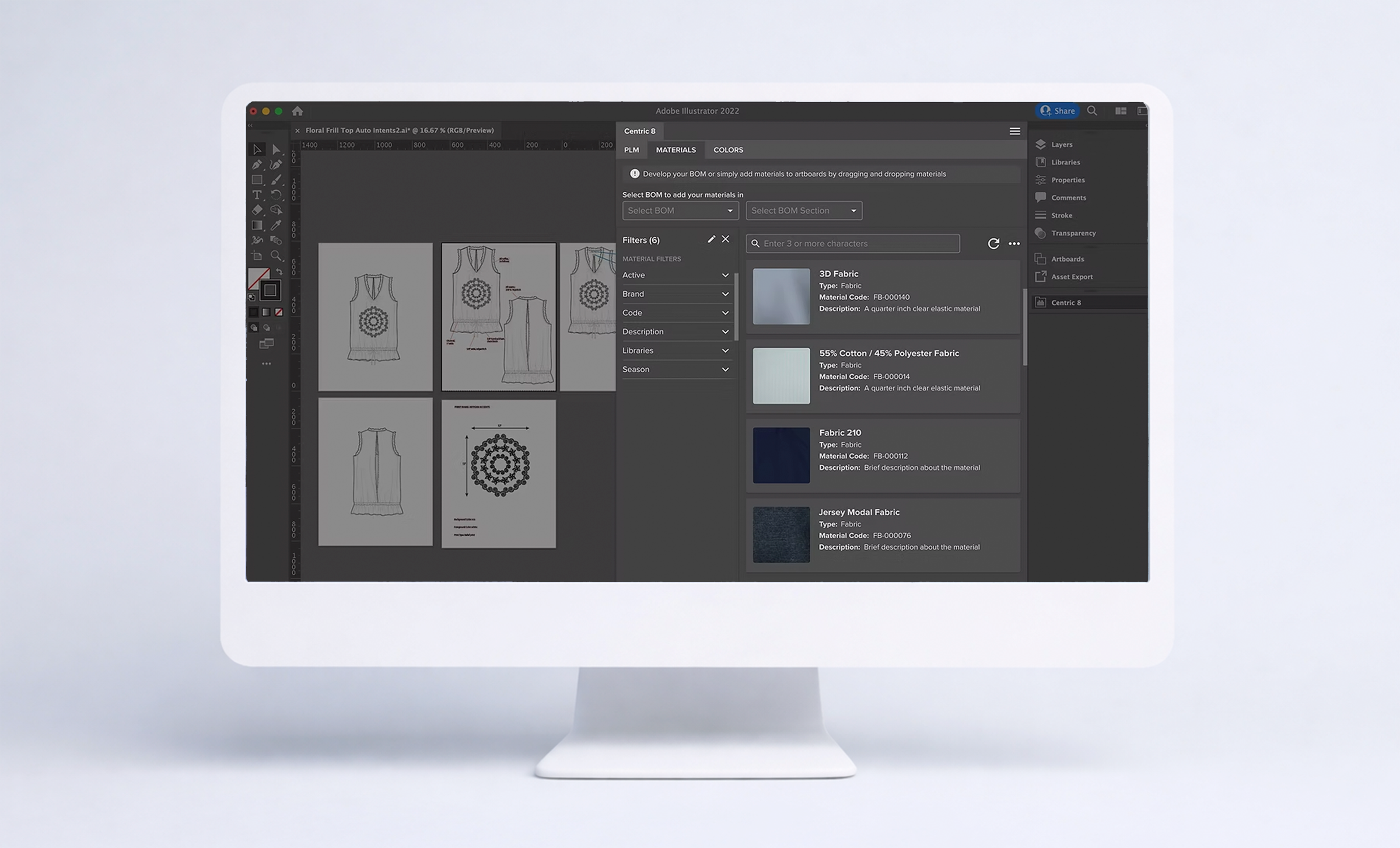This screenshot has width=1400, height=848.
Task: Expand the Brand material filter
Action: click(675, 294)
